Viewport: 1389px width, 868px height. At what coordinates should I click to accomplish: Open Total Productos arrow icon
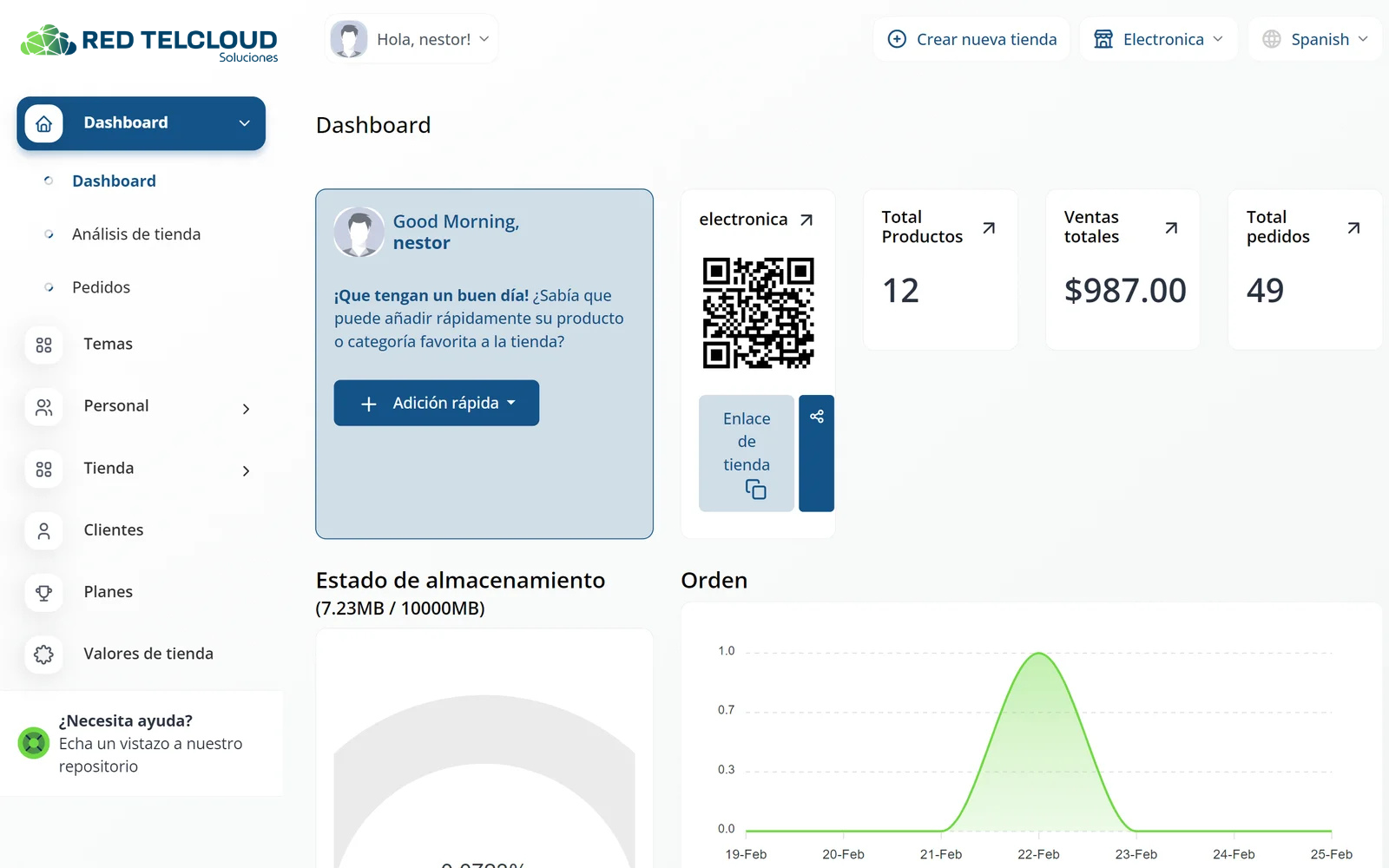[x=989, y=228]
